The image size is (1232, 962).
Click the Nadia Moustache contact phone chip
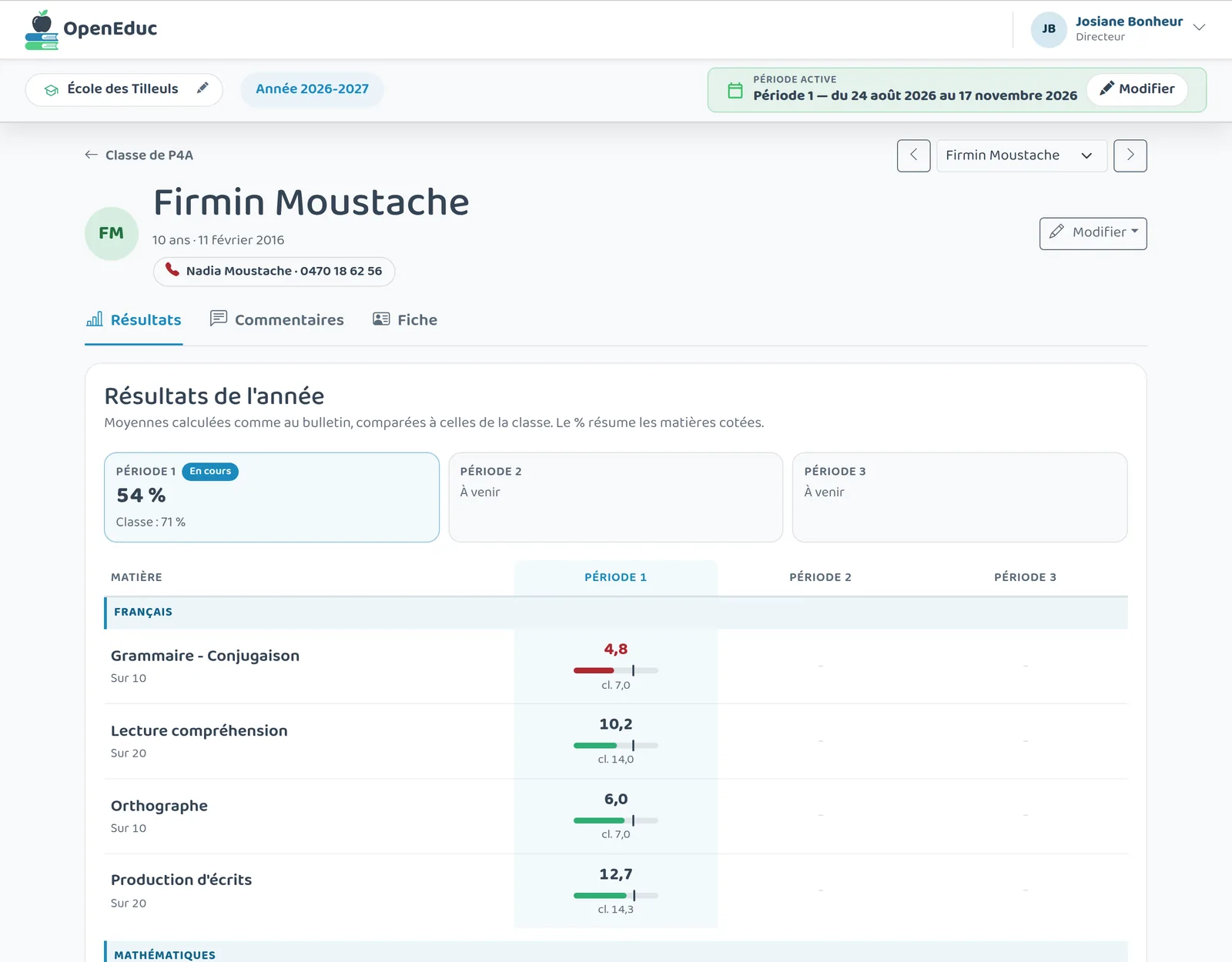274,271
